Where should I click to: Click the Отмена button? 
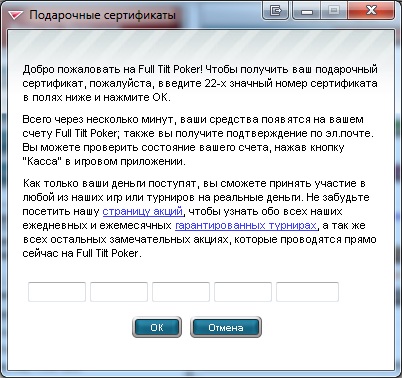(226, 327)
